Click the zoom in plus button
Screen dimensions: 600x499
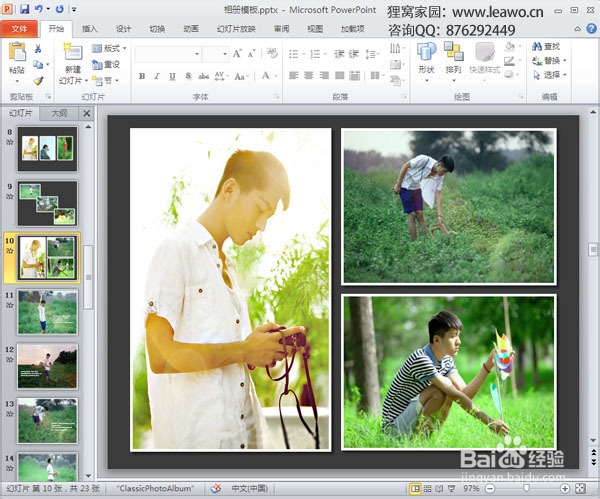565,488
